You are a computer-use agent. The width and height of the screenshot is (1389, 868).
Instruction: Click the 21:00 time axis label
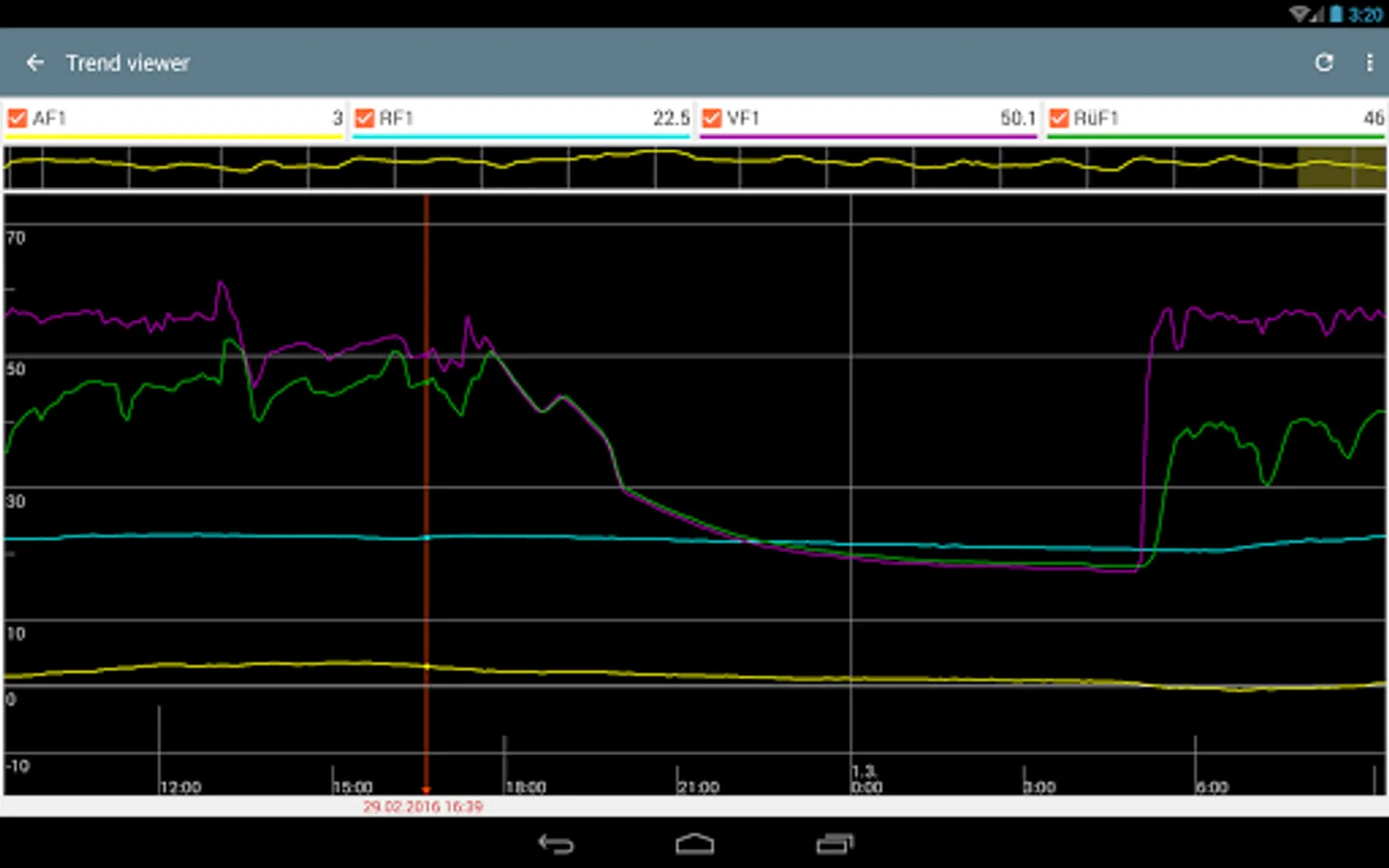[x=698, y=787]
